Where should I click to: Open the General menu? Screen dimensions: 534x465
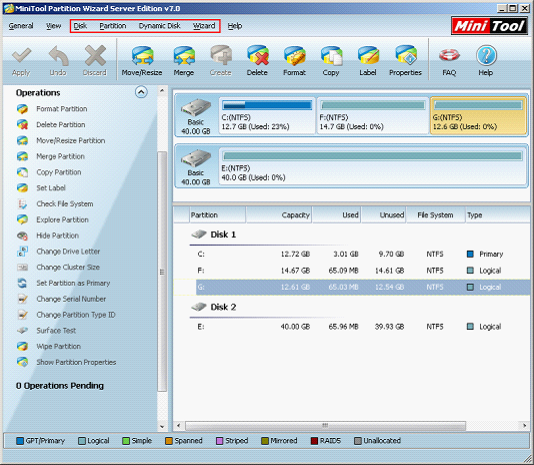pyautogui.click(x=21, y=26)
